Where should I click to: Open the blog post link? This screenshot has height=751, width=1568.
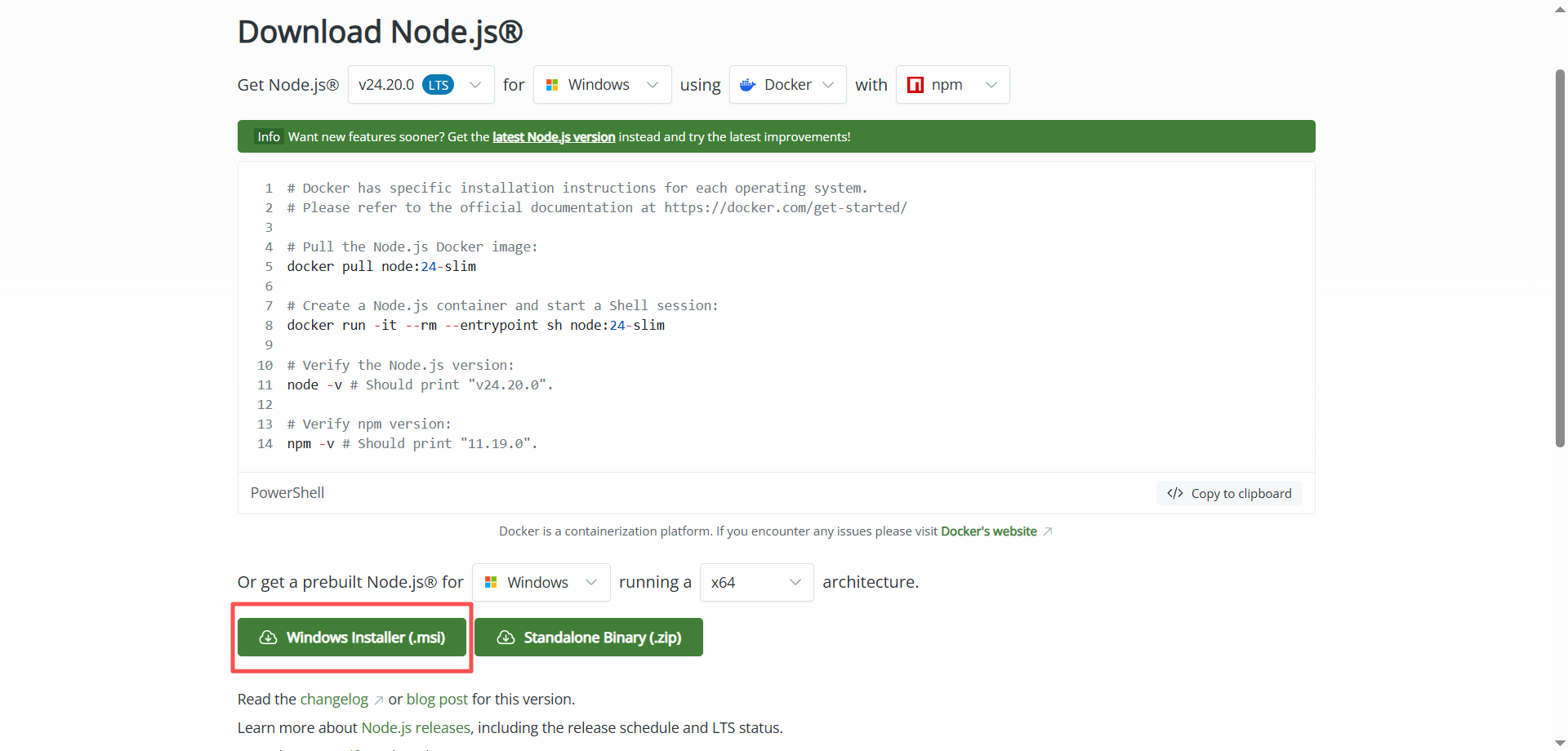tap(437, 700)
